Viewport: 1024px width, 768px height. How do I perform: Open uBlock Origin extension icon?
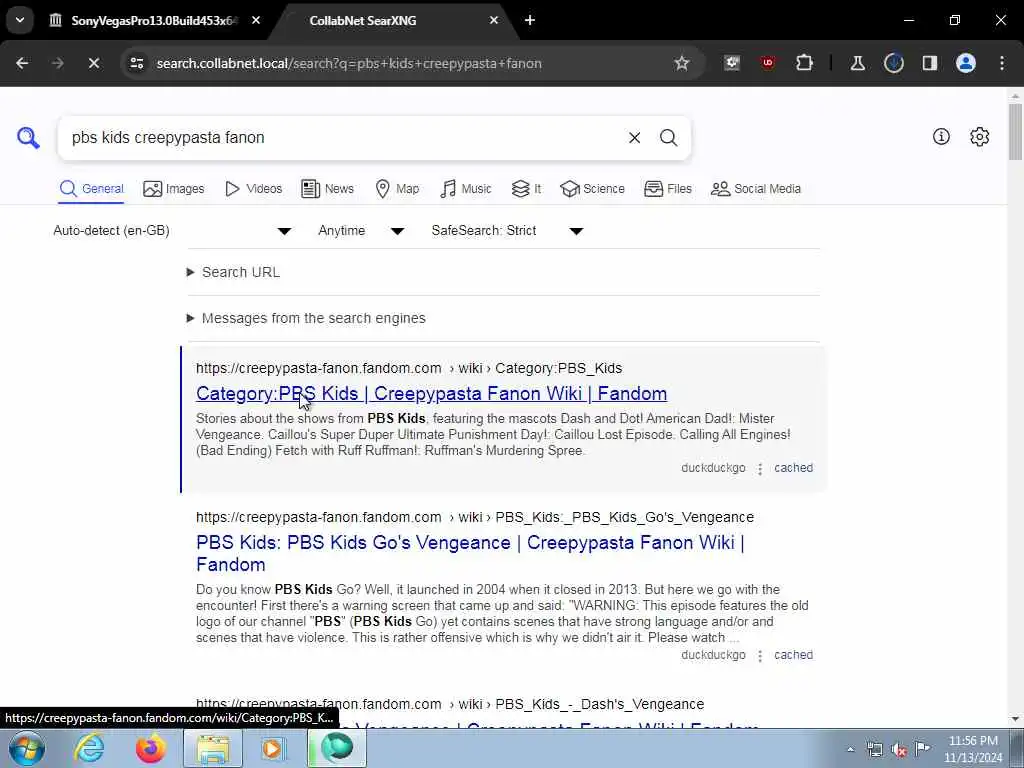coord(767,63)
